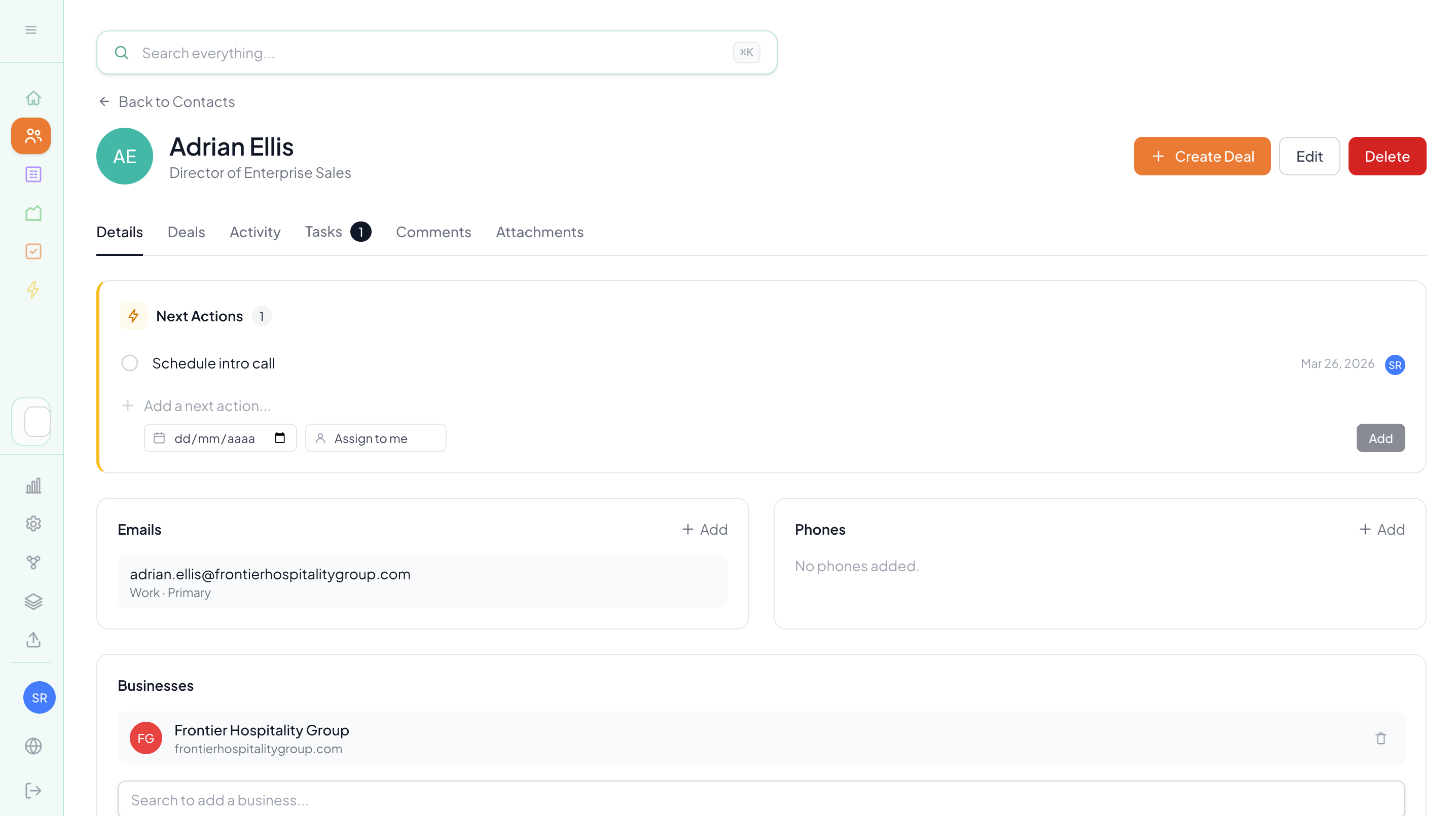The height and width of the screenshot is (816, 1456).
Task: Open the bar chart reports icon
Action: coord(32,485)
